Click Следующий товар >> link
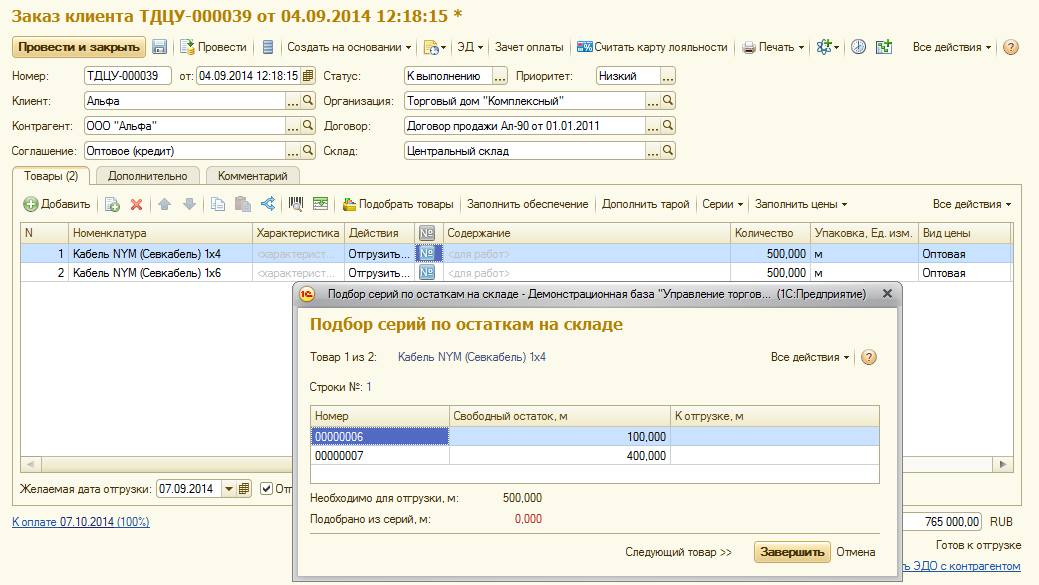Viewport: 1039px width, 585px height. point(679,552)
